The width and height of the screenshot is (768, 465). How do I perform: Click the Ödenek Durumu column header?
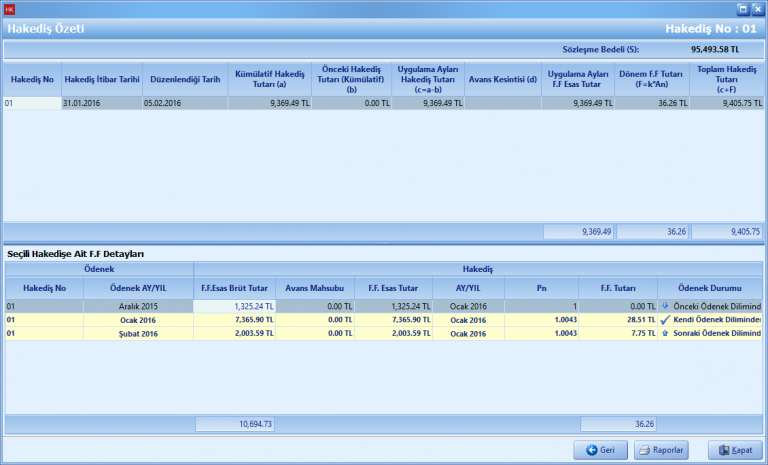point(709,288)
